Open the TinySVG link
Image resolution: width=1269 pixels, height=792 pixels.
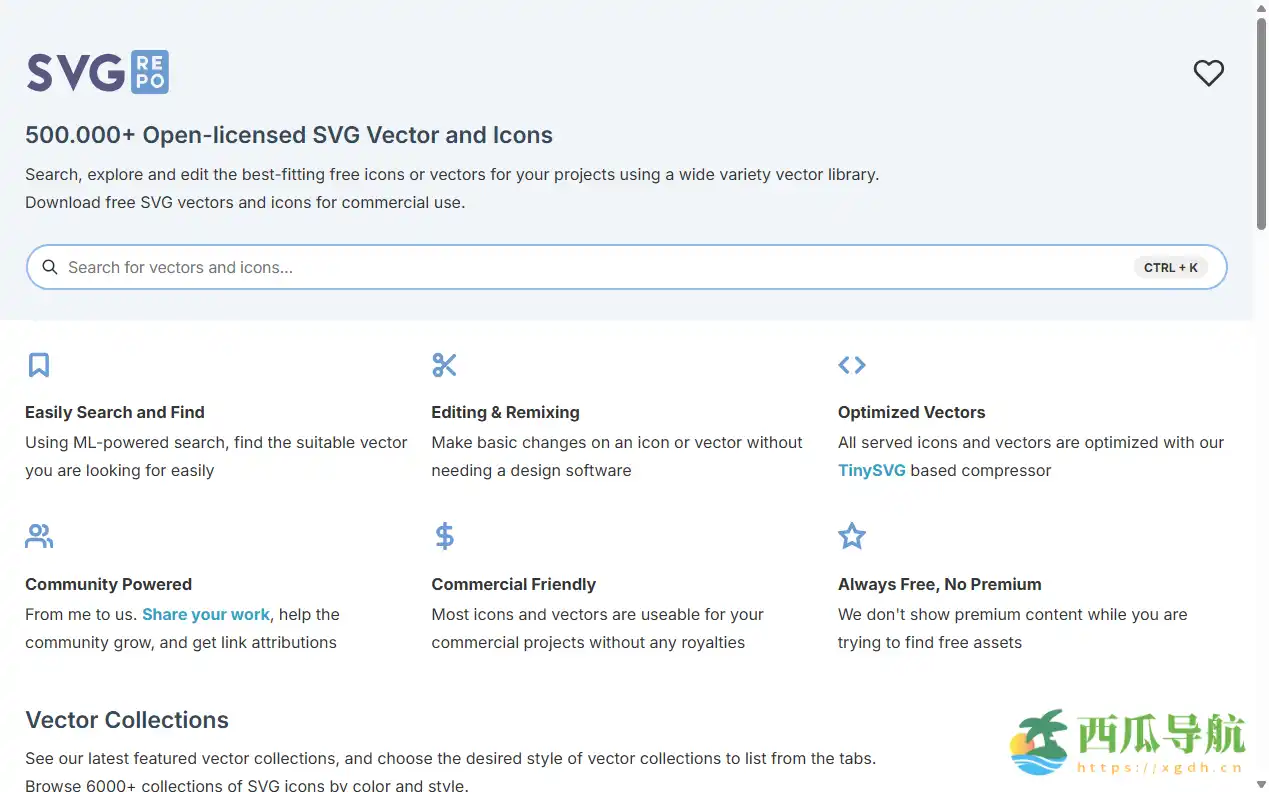871,470
